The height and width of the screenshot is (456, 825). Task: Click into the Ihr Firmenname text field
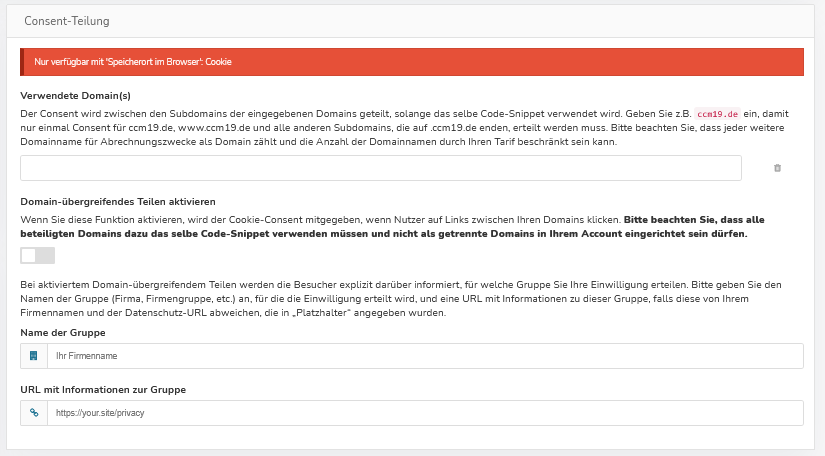click(x=425, y=356)
